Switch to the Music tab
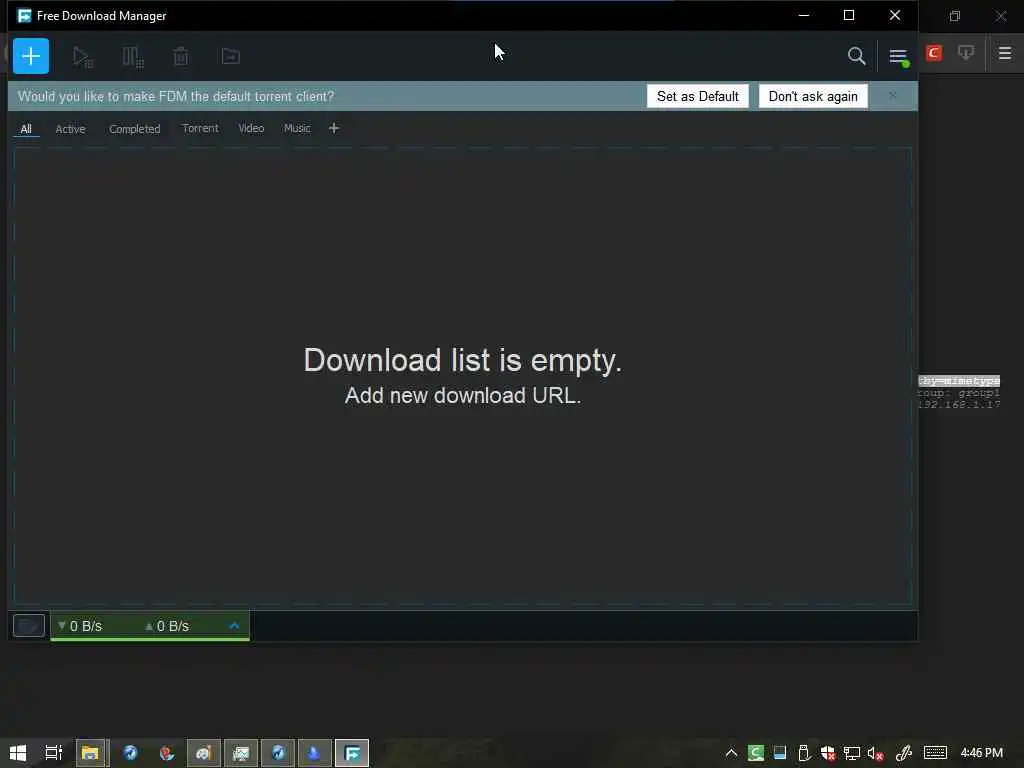Viewport: 1024px width, 768px height. click(x=297, y=128)
